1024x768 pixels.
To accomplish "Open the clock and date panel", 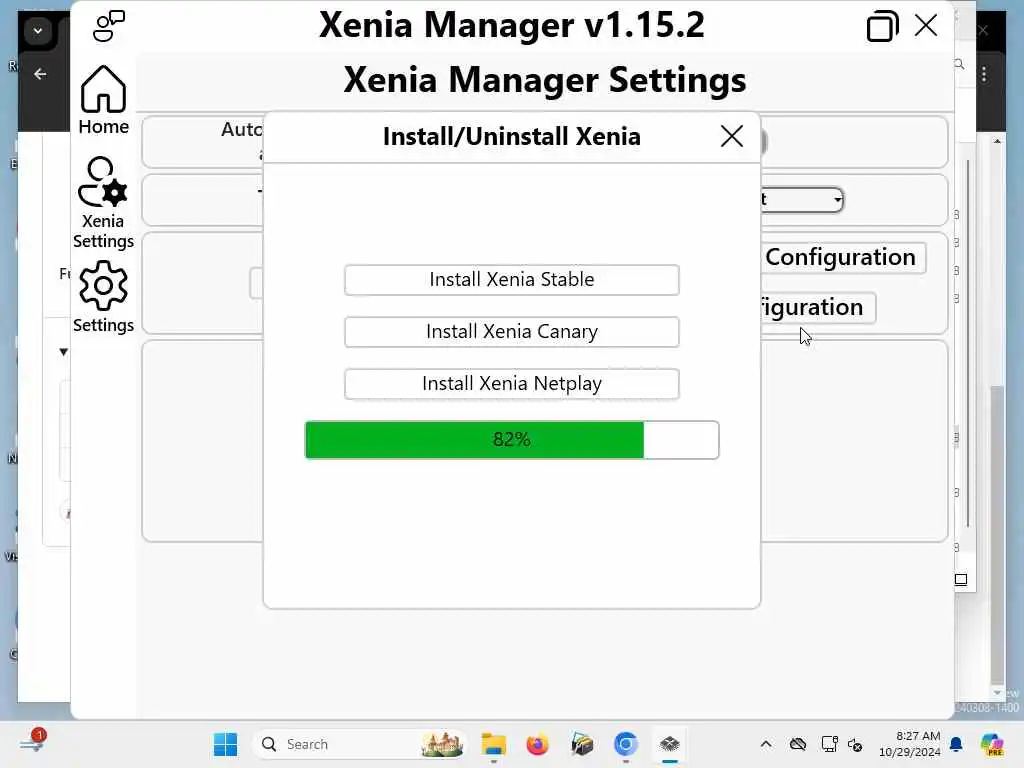I will click(909, 744).
